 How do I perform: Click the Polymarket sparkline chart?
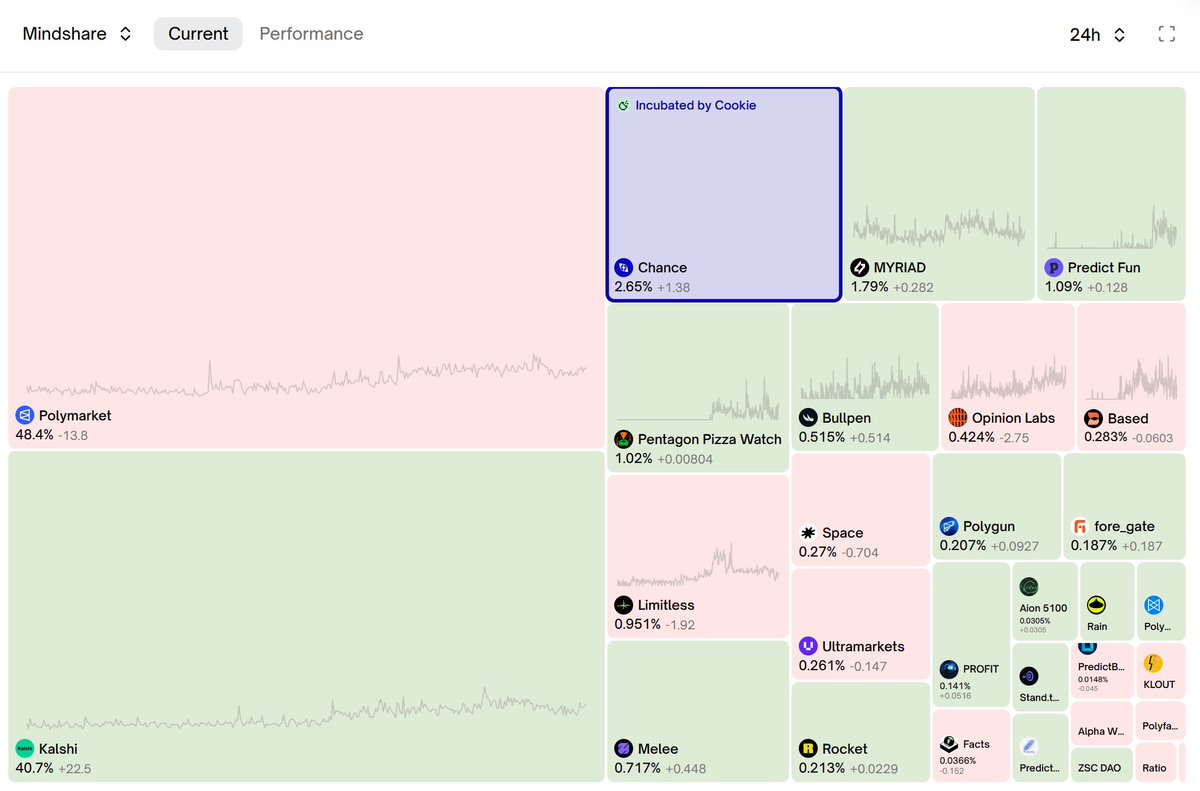pos(306,377)
